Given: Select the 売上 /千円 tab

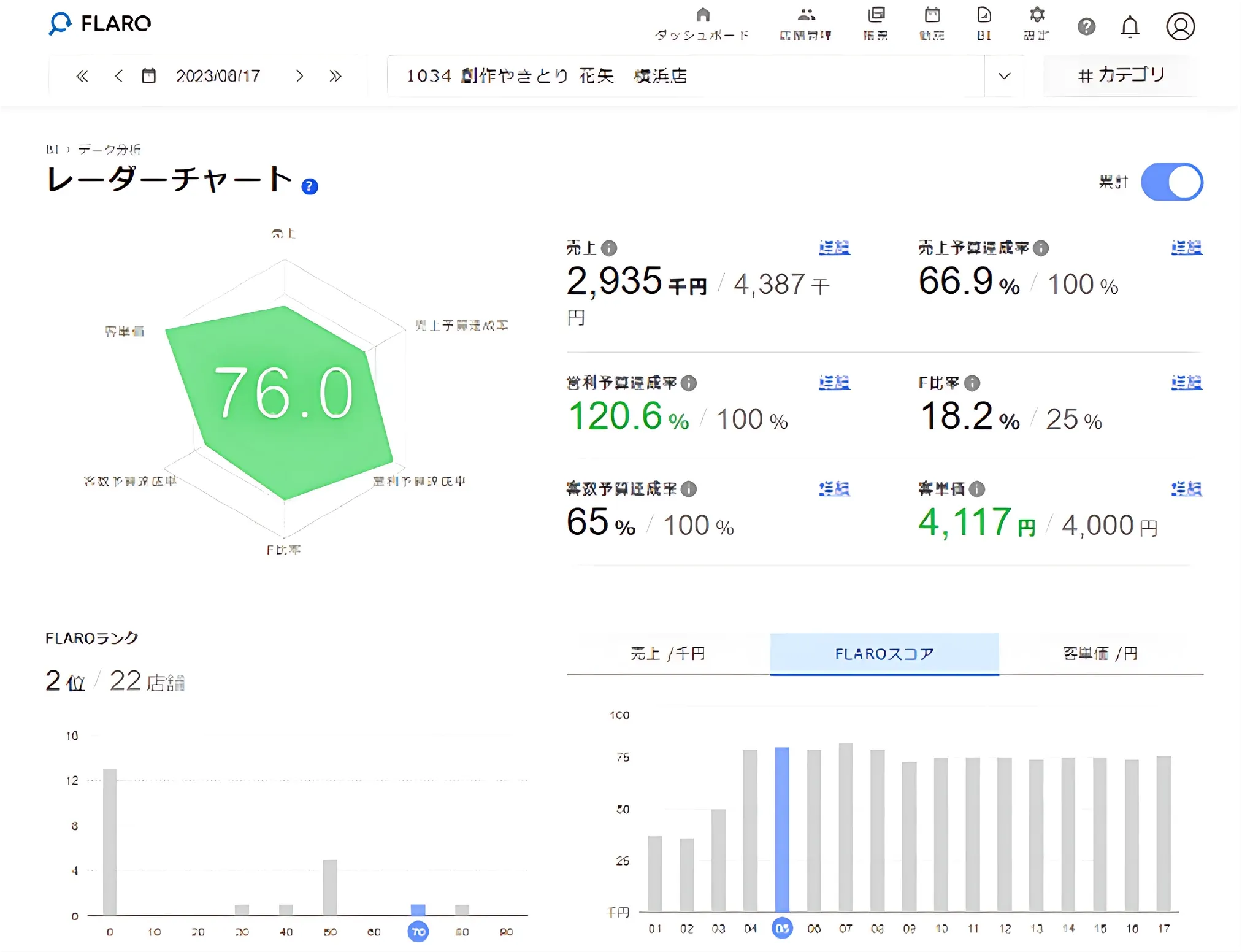Looking at the screenshot, I should point(668,654).
